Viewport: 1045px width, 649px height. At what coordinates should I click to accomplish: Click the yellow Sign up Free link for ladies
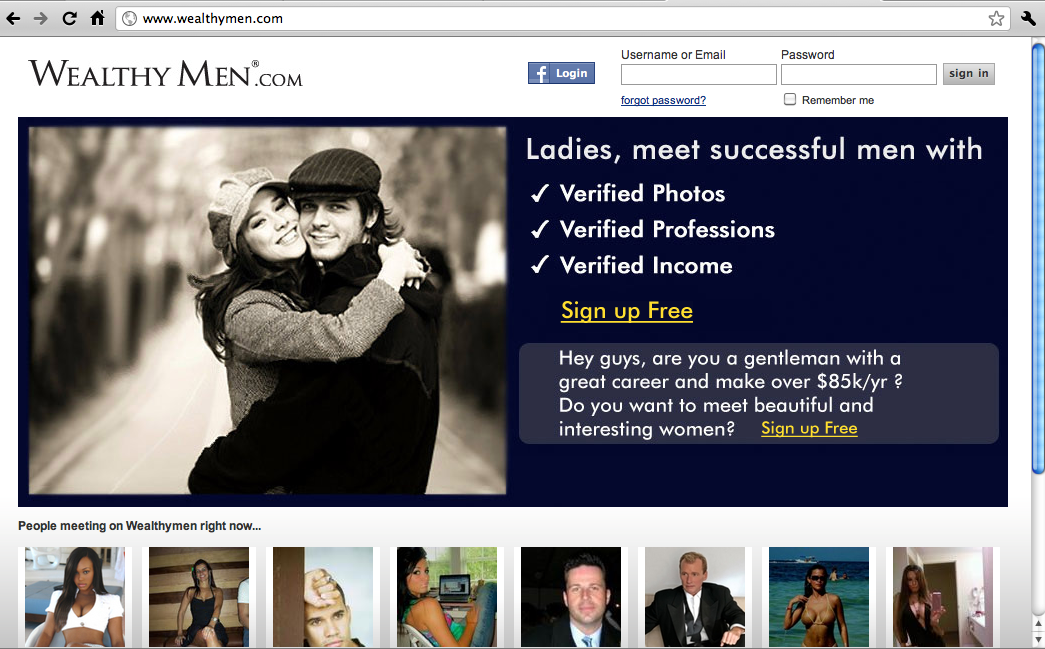pos(626,311)
